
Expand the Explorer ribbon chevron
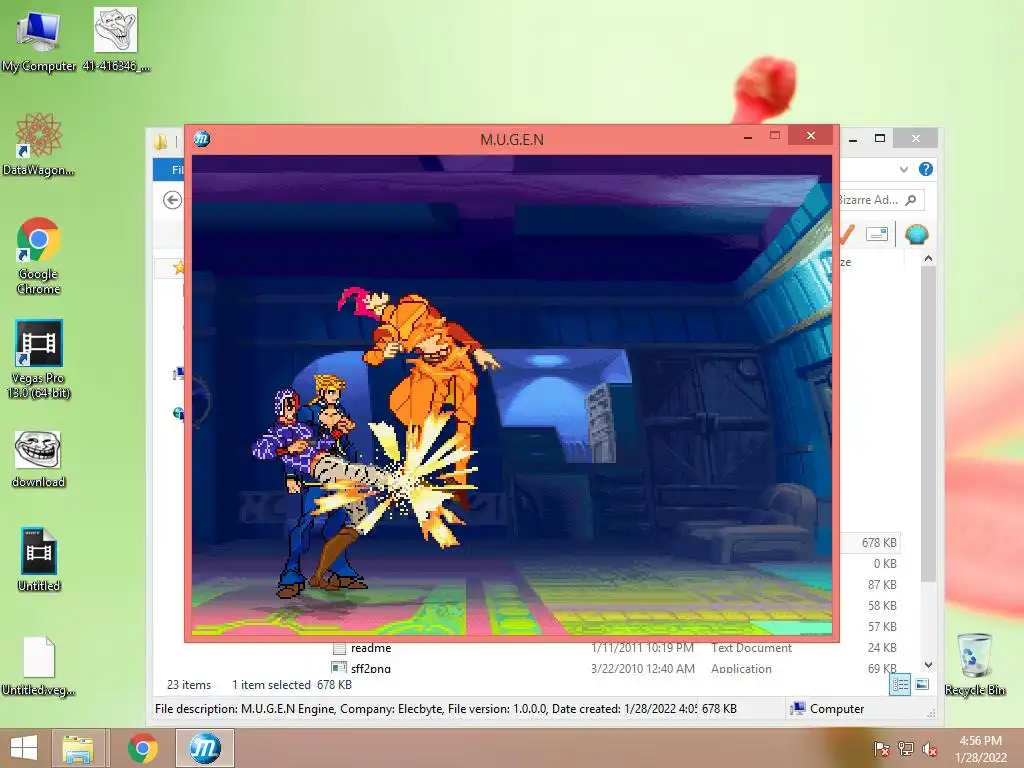(904, 169)
